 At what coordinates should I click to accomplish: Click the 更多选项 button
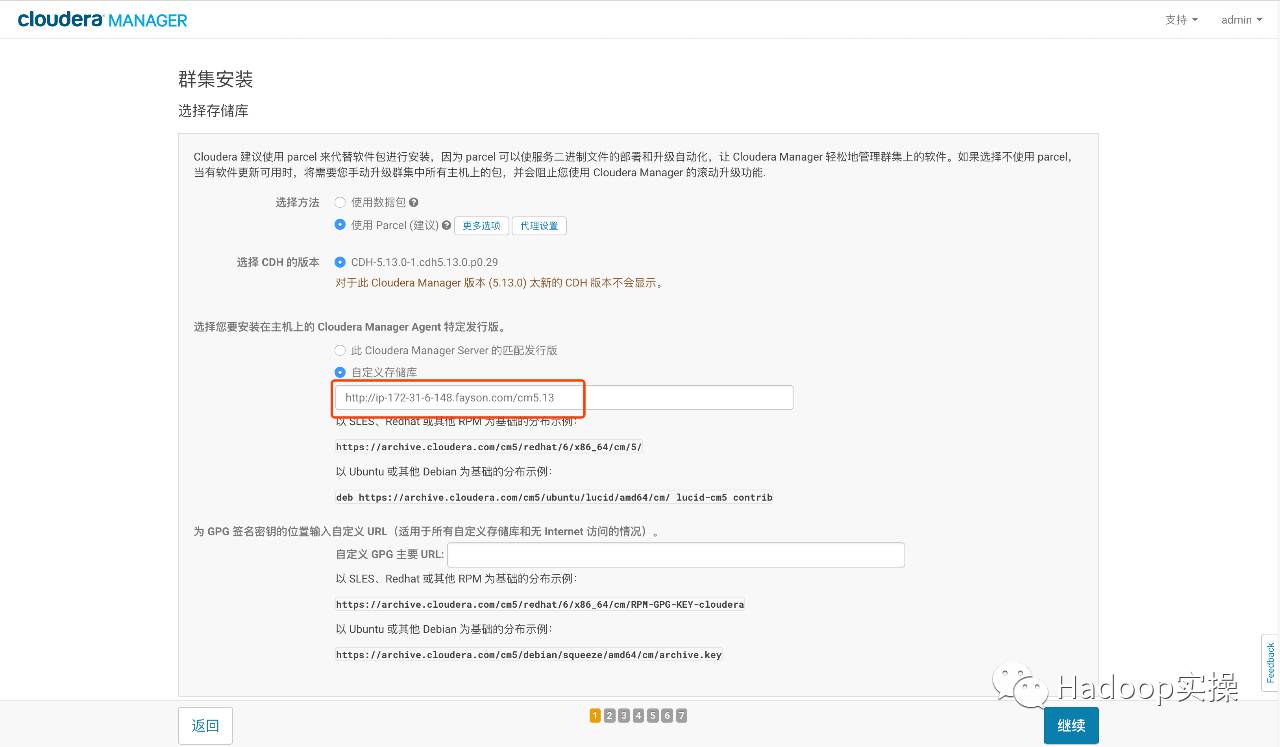tap(481, 226)
